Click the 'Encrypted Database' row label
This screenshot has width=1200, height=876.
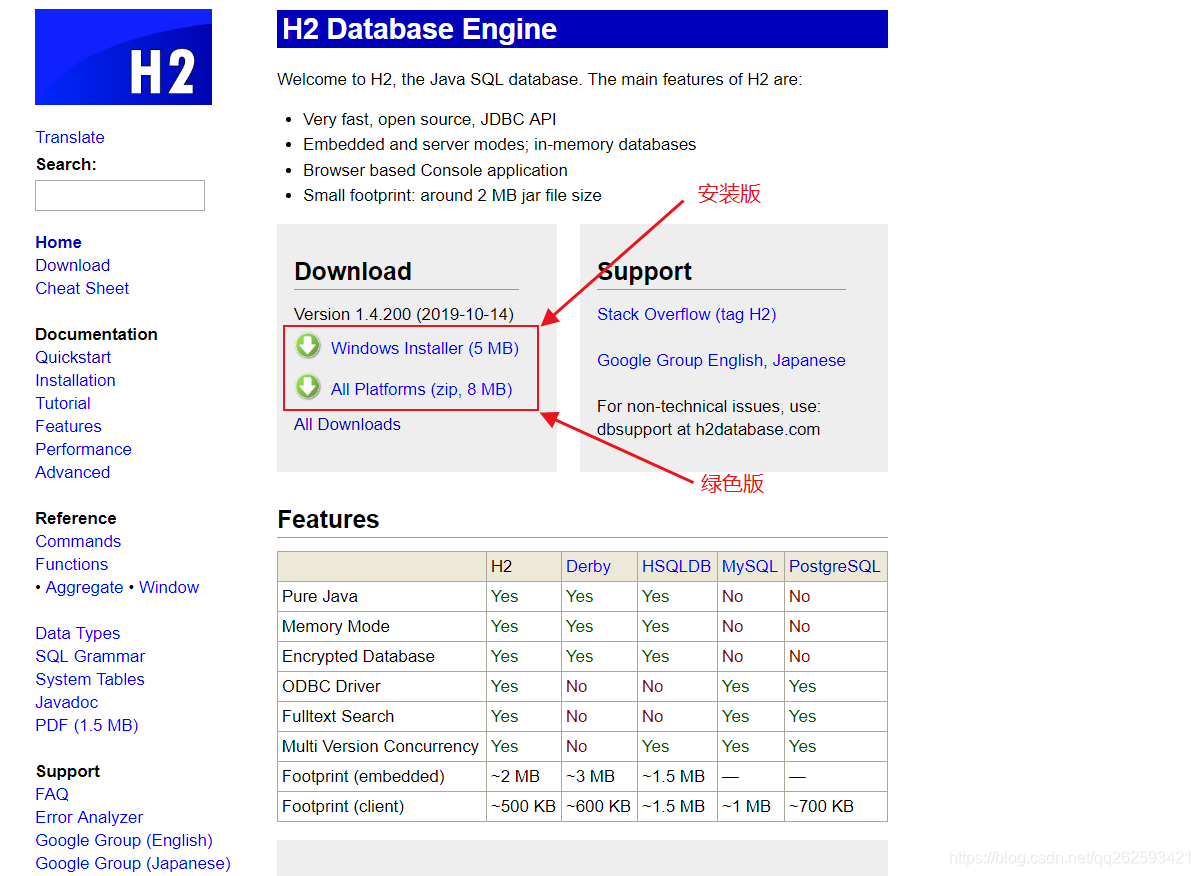coord(358,656)
